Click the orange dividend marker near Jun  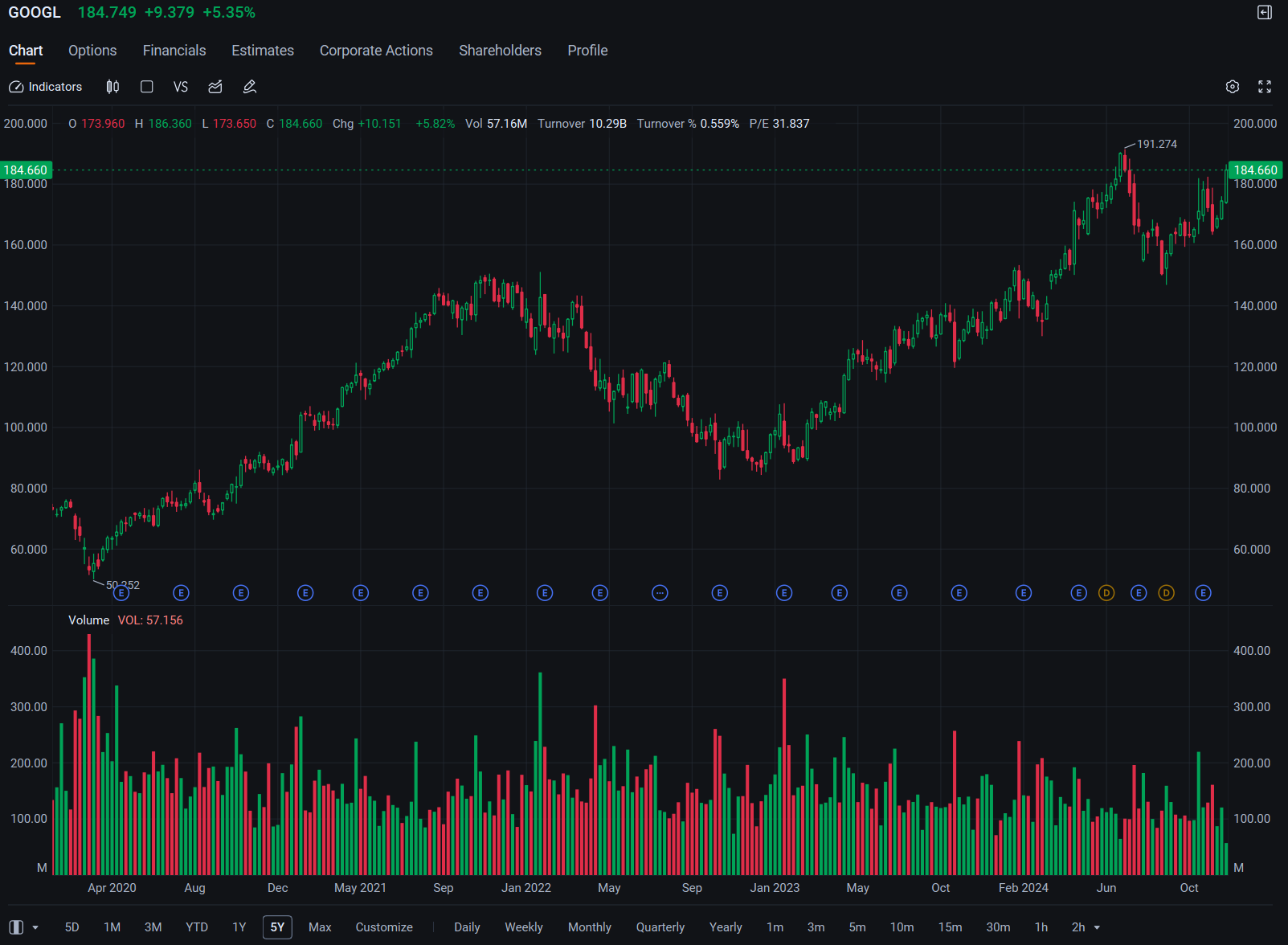point(1106,593)
